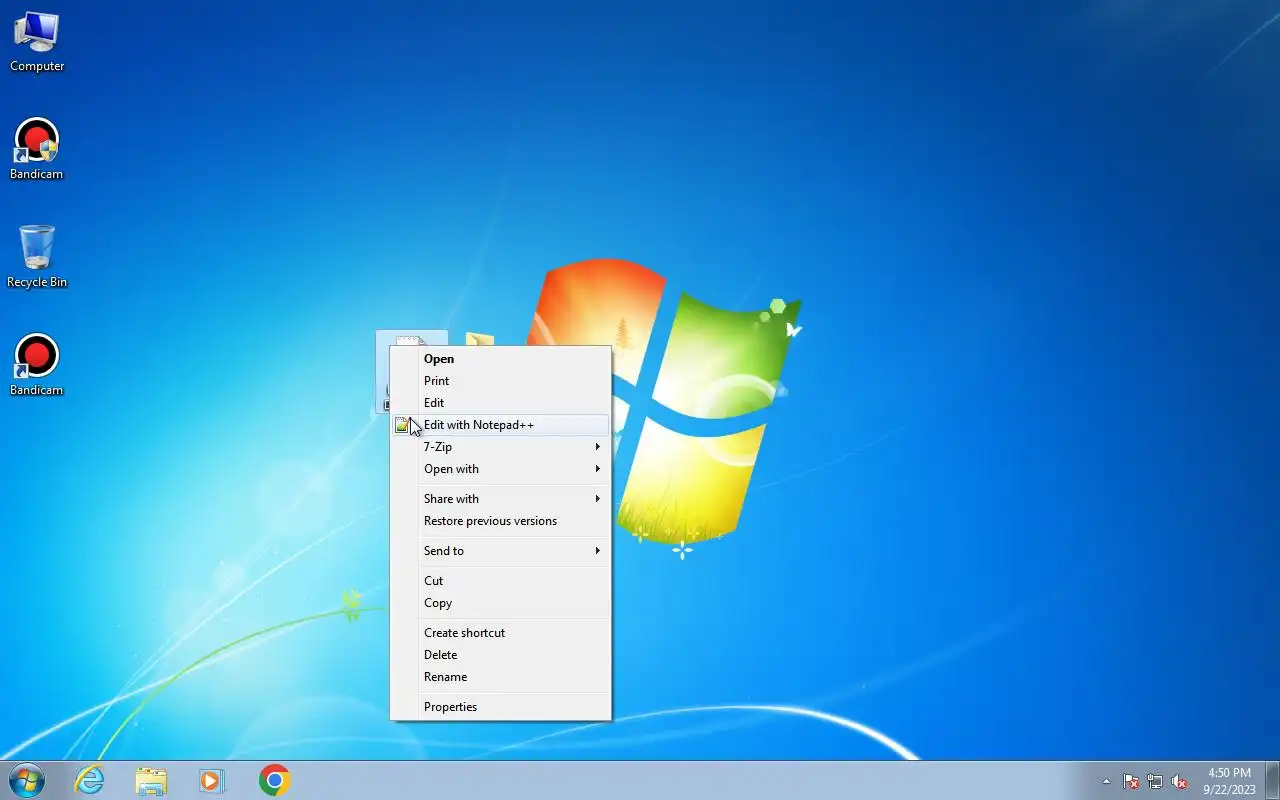Click the Show desktop button strip
The height and width of the screenshot is (800, 1280).
coord(1272,781)
